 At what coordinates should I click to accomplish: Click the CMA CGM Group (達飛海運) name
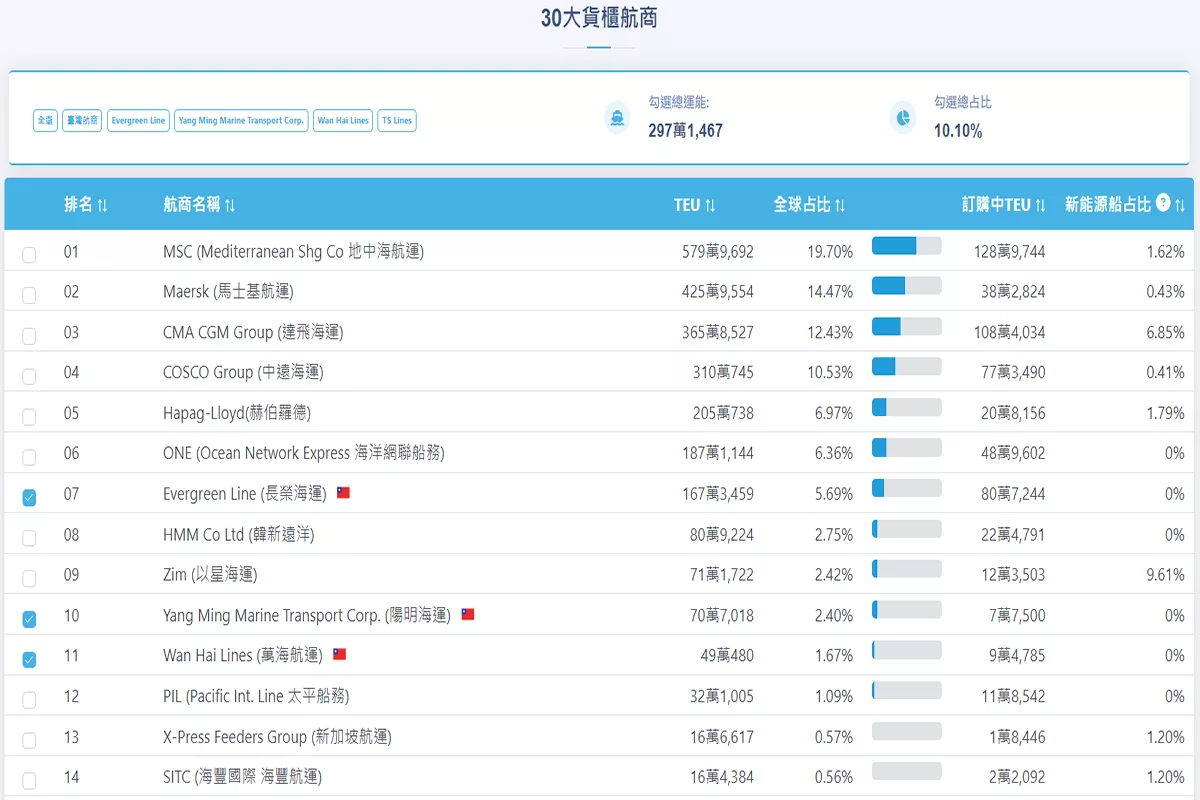[253, 332]
